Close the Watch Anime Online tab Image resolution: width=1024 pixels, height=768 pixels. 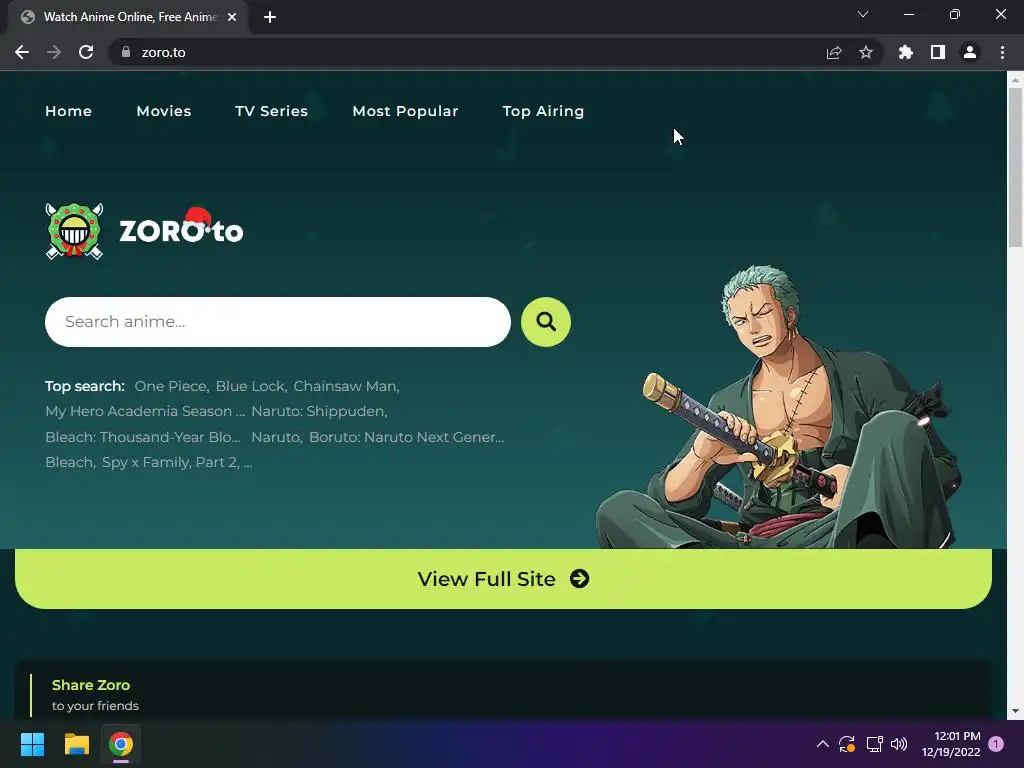(x=231, y=17)
